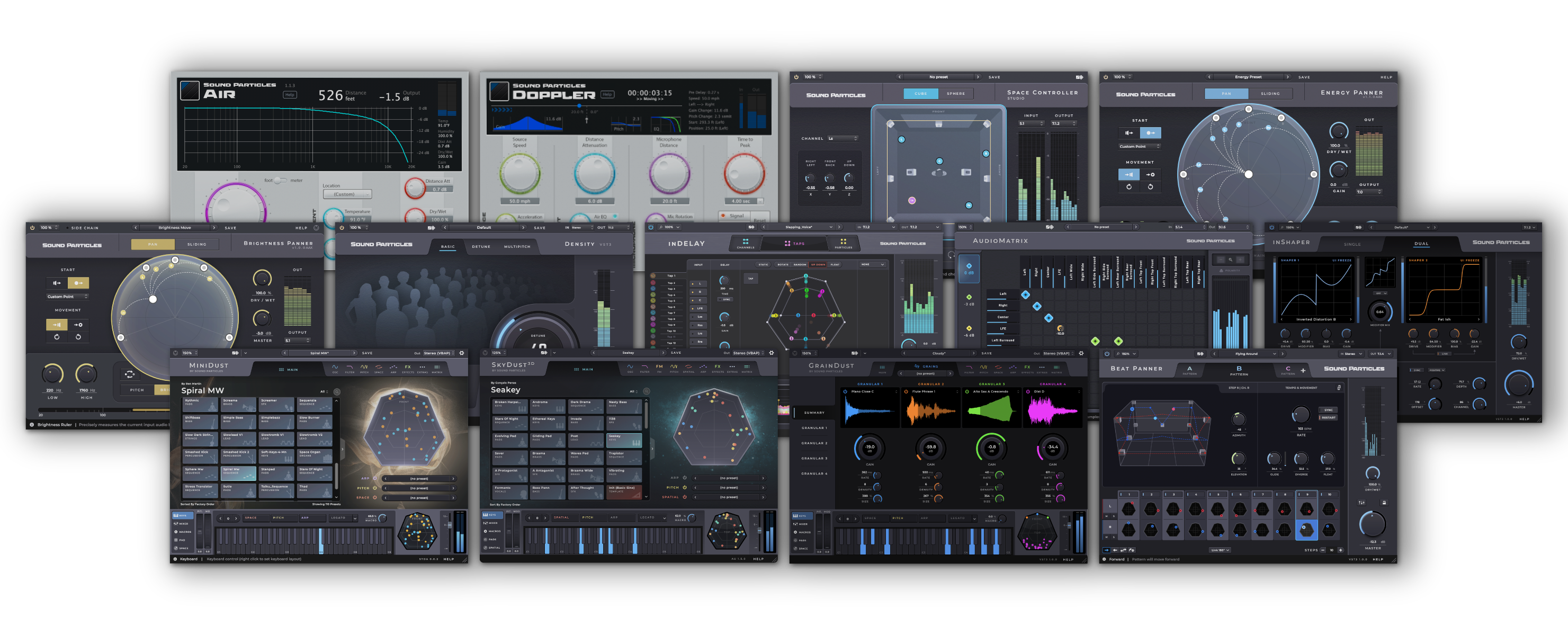Open MiniDust Out Stereo (VBAP) dropdown

coord(439,353)
